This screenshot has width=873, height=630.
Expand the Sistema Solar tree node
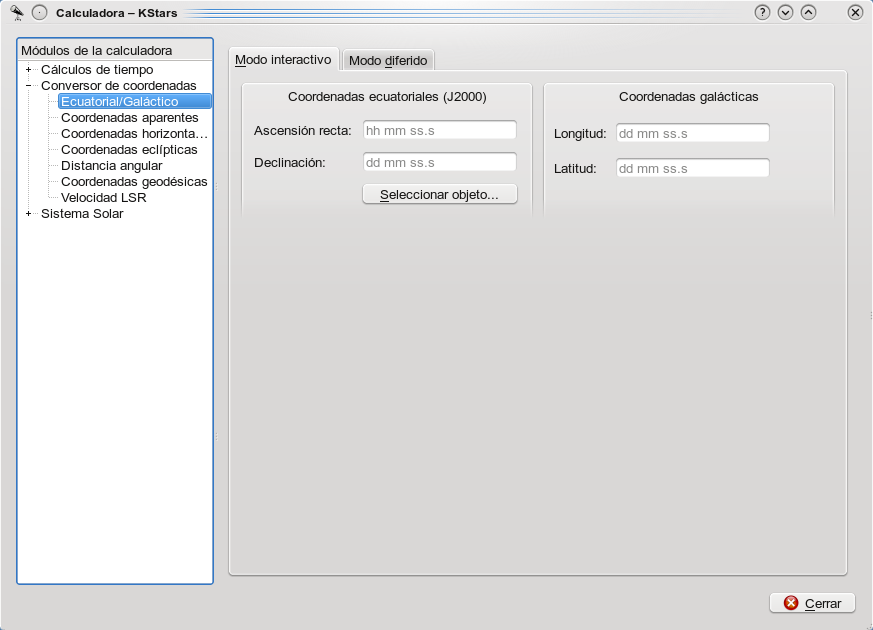(x=29, y=213)
